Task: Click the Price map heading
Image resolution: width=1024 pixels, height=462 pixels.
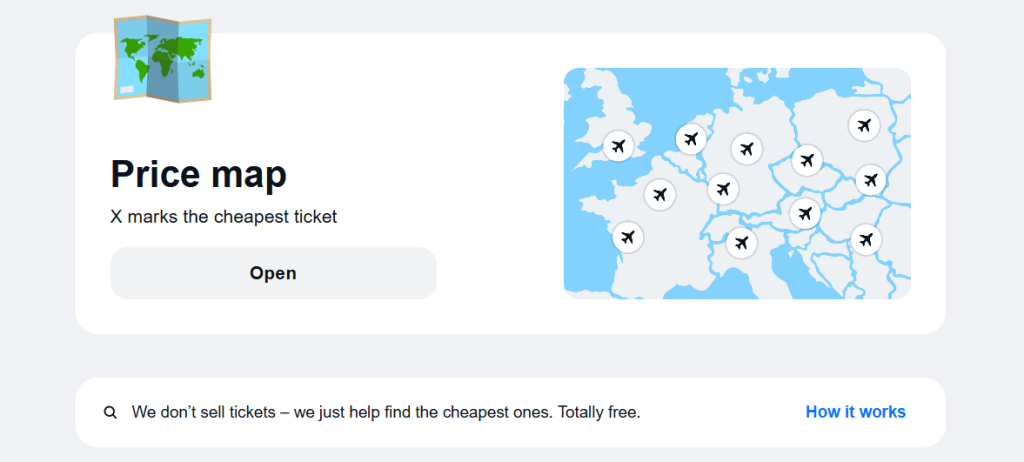Action: coord(198,174)
